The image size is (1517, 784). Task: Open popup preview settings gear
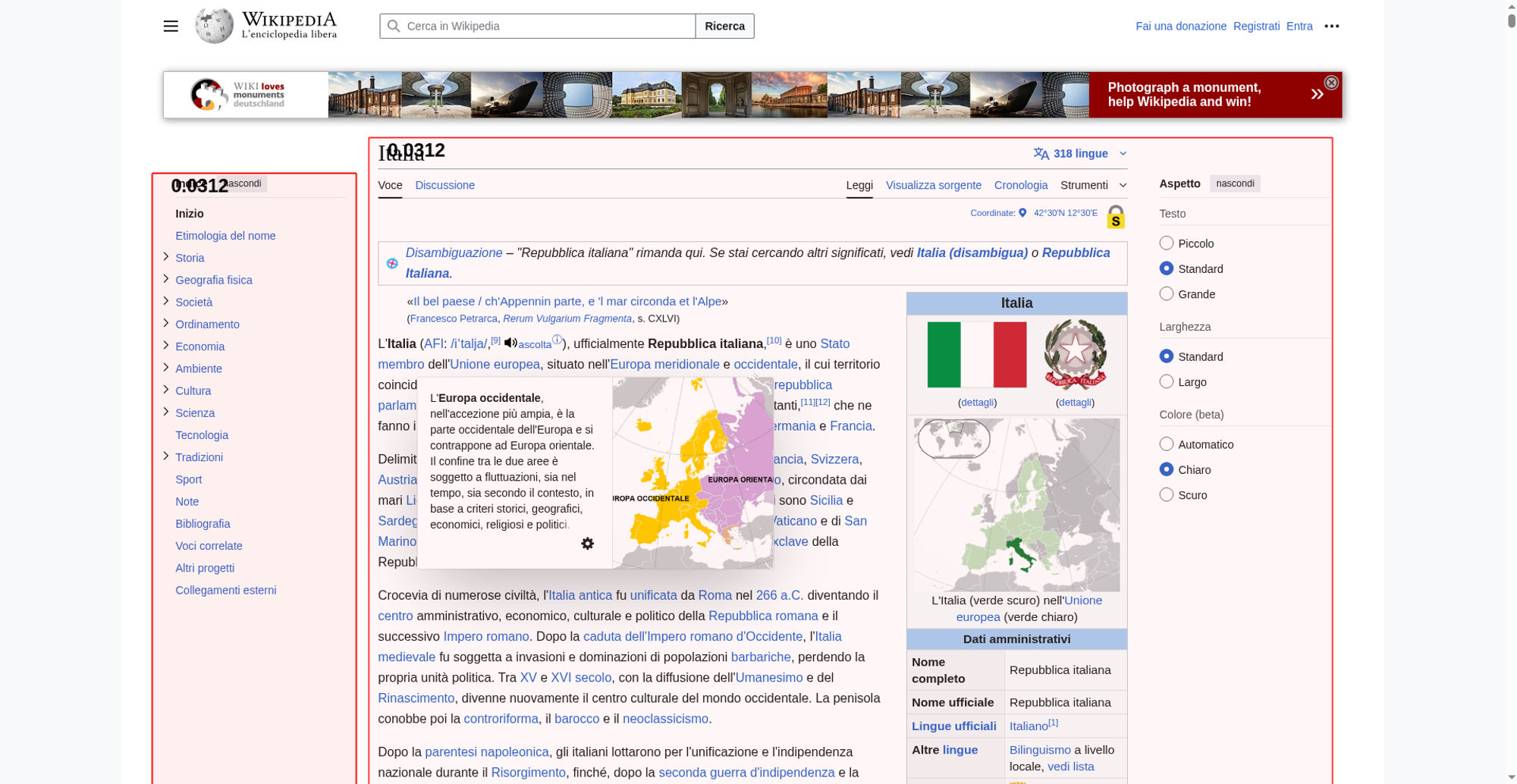click(587, 544)
